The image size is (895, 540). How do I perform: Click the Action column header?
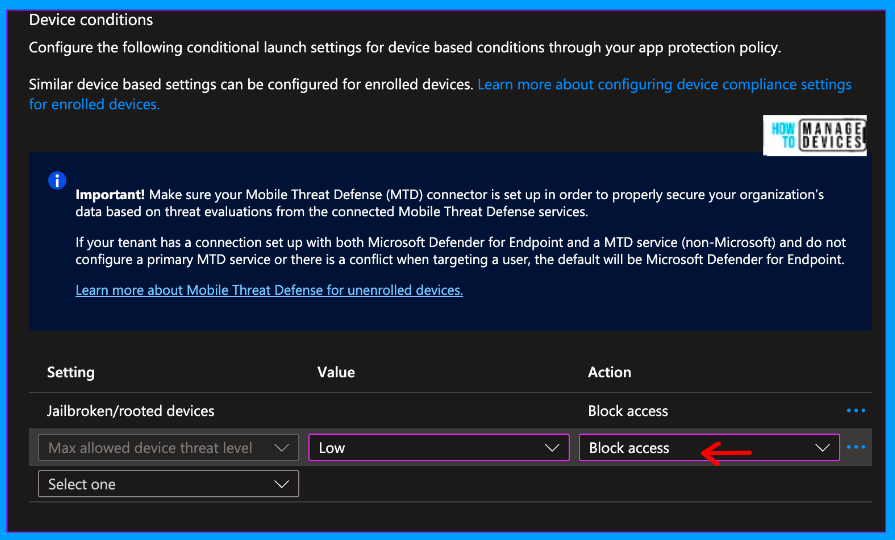pyautogui.click(x=610, y=372)
